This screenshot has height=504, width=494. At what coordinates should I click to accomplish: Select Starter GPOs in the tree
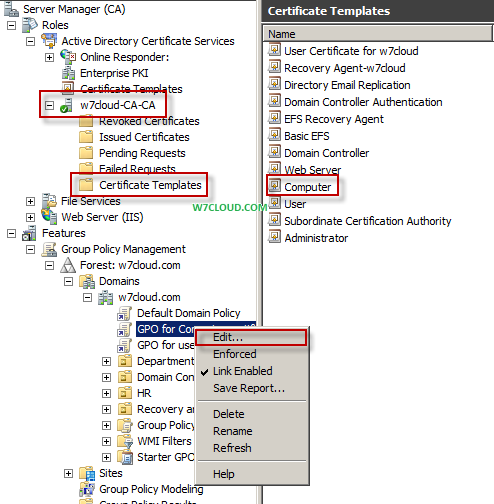pyautogui.click(x=166, y=457)
